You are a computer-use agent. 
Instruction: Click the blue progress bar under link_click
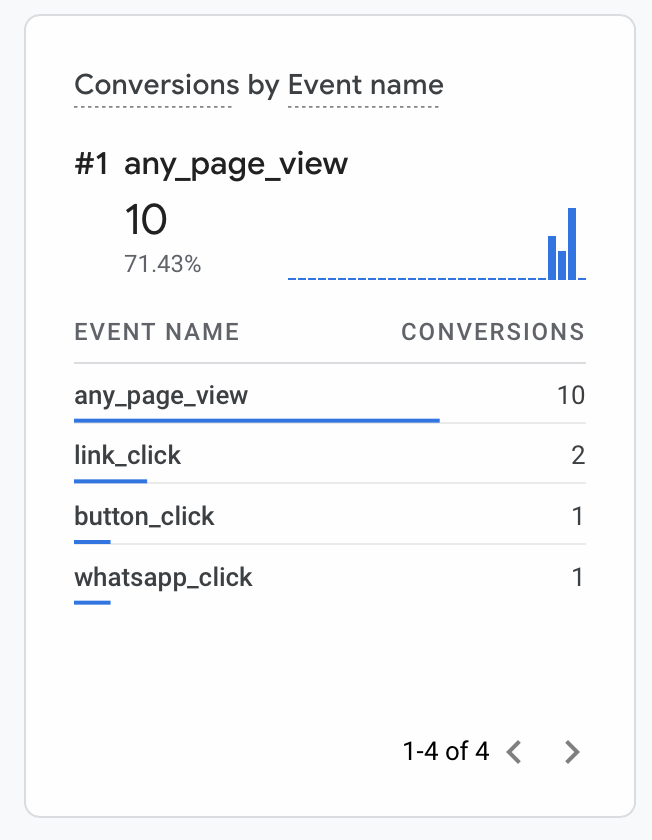tap(110, 481)
